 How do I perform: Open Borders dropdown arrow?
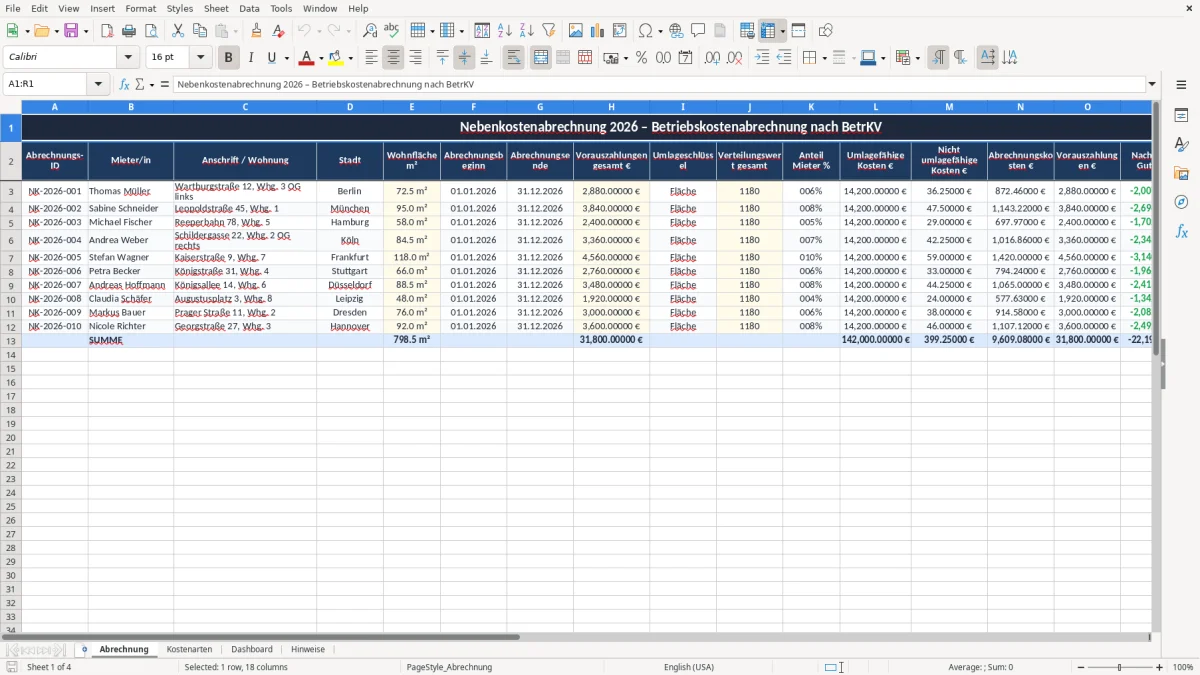pos(823,58)
